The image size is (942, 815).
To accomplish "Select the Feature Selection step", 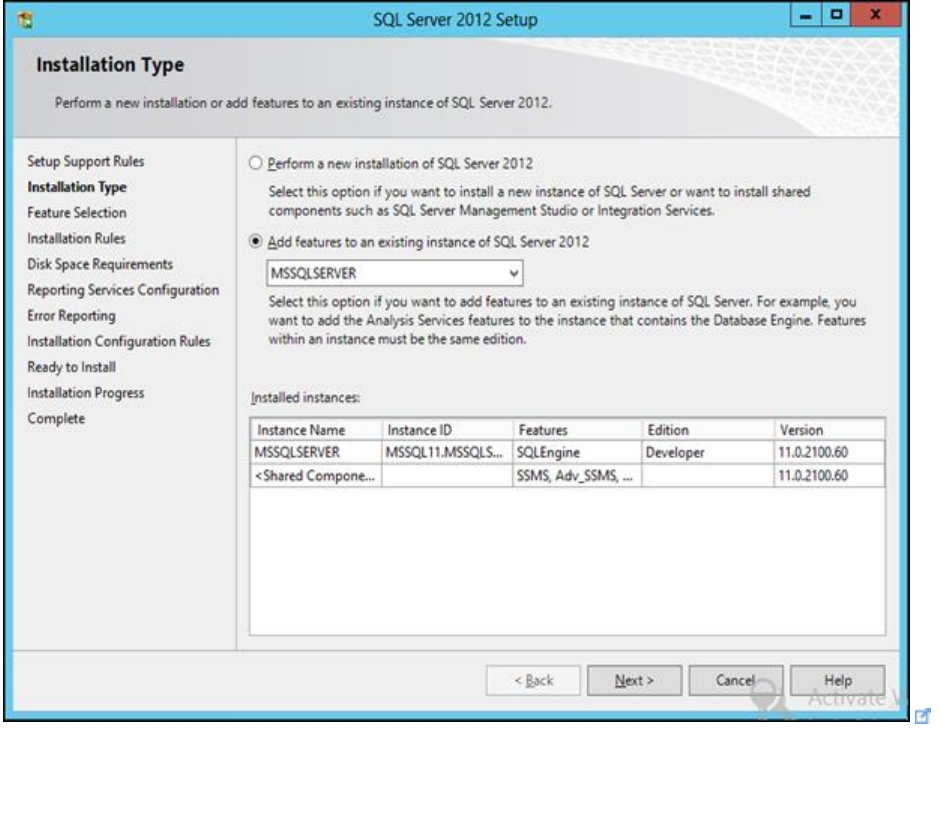I will coord(77,213).
